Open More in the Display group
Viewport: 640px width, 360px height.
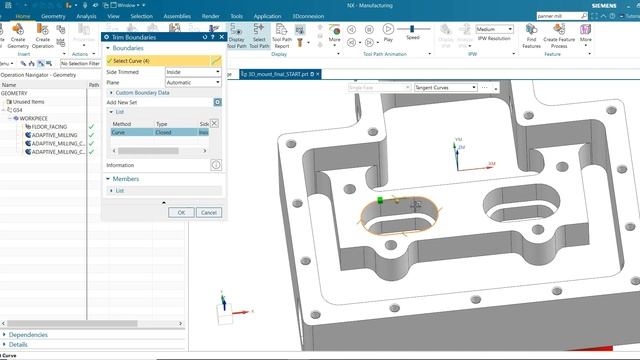[x=335, y=34]
